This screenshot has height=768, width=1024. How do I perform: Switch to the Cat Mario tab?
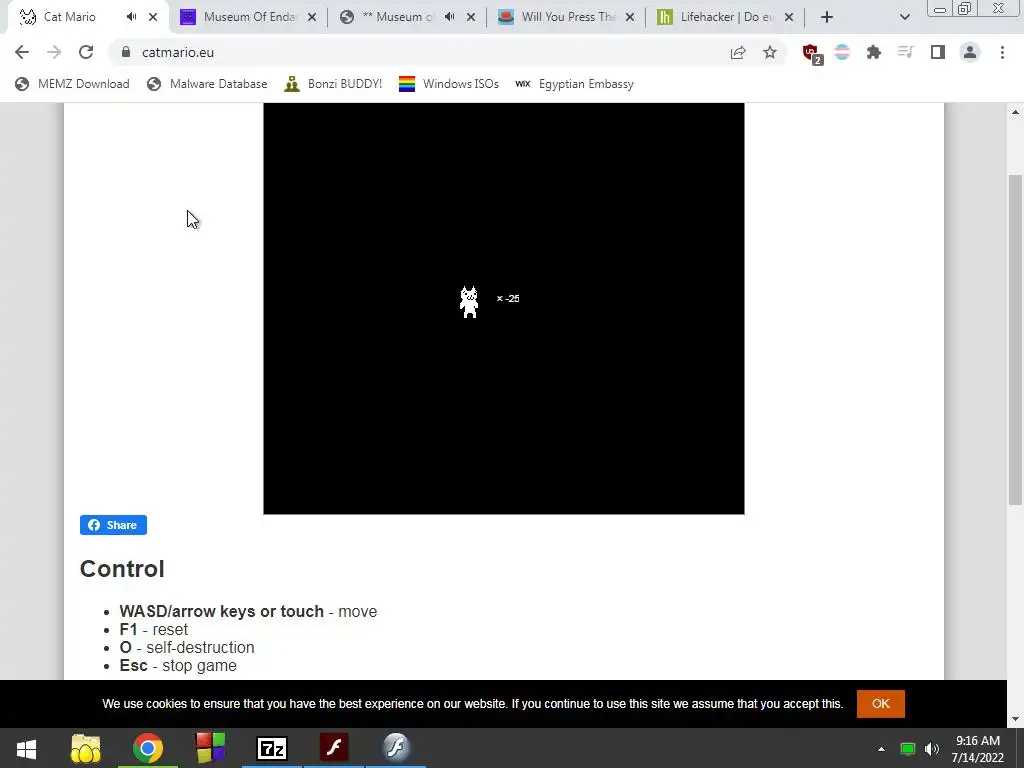coord(69,17)
